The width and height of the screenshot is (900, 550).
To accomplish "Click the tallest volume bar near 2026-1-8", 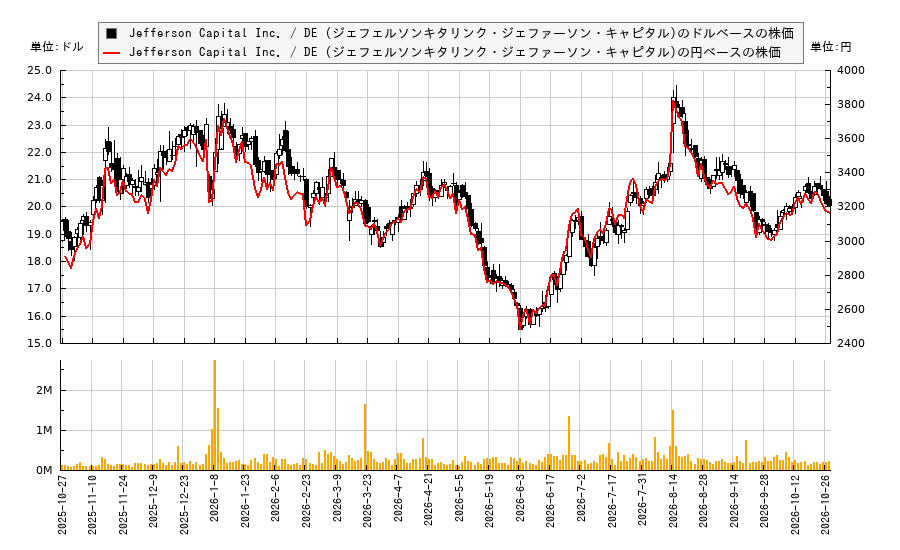I will click(x=215, y=415).
